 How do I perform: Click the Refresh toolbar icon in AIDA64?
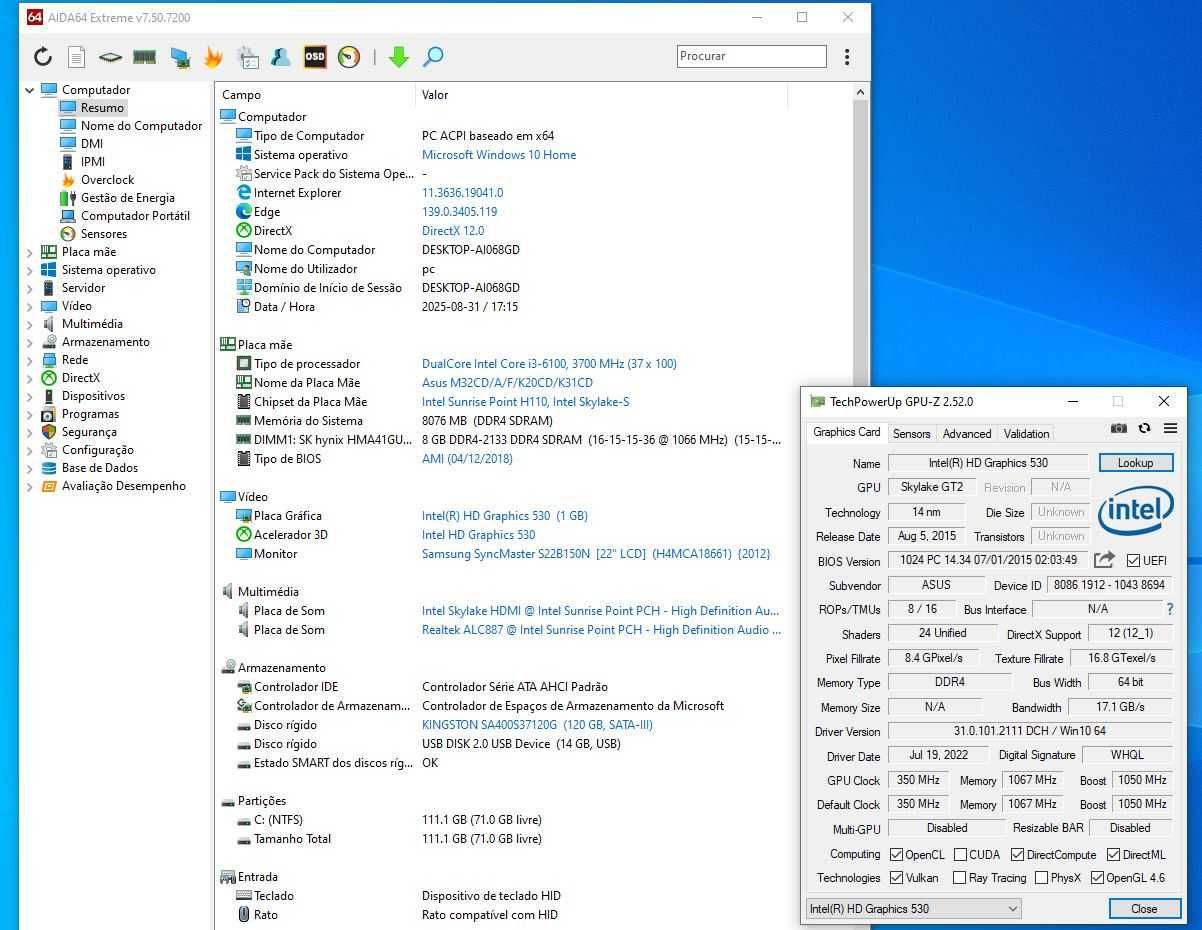(x=42, y=57)
